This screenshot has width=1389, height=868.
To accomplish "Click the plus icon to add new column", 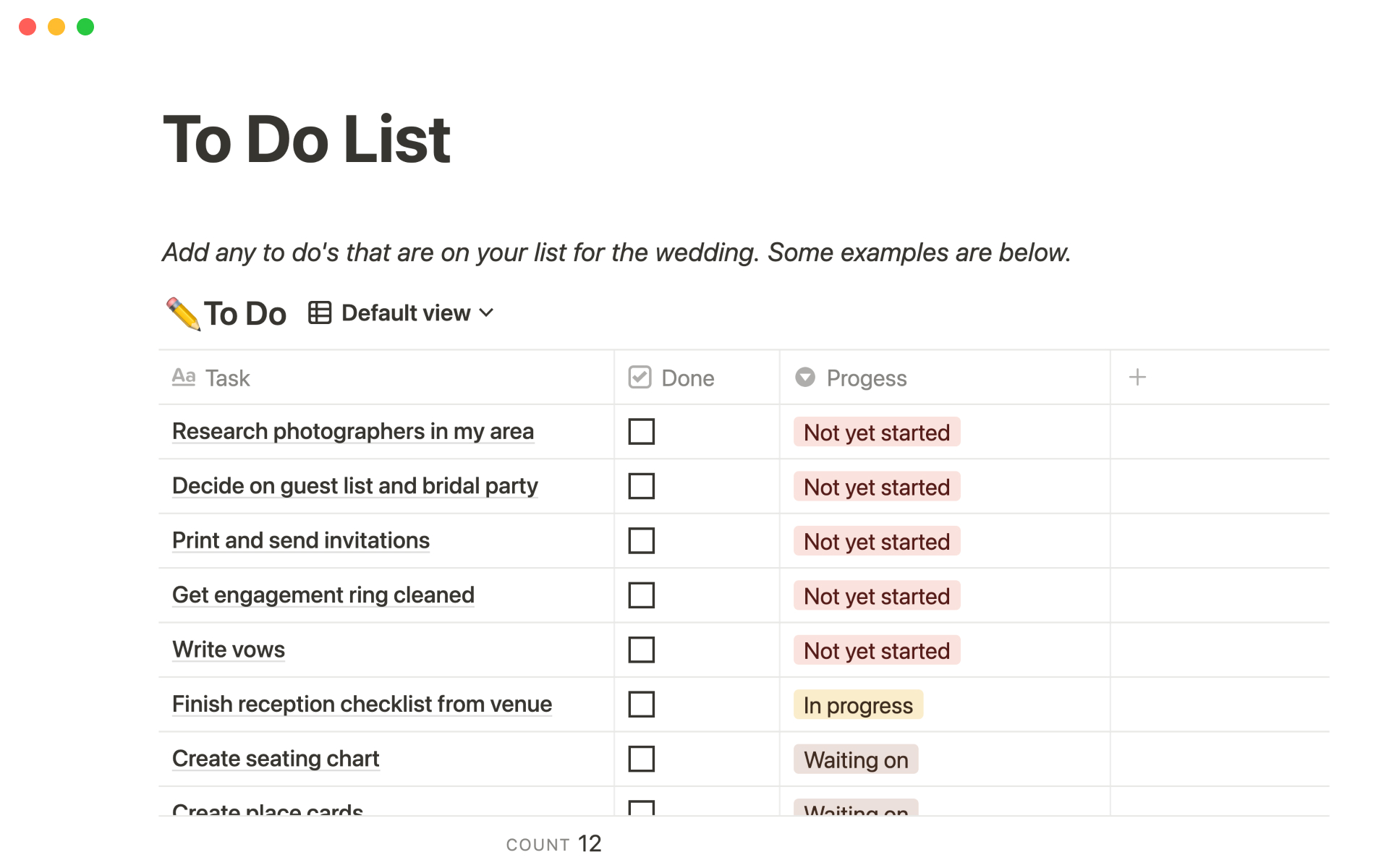I will pos(1137,377).
